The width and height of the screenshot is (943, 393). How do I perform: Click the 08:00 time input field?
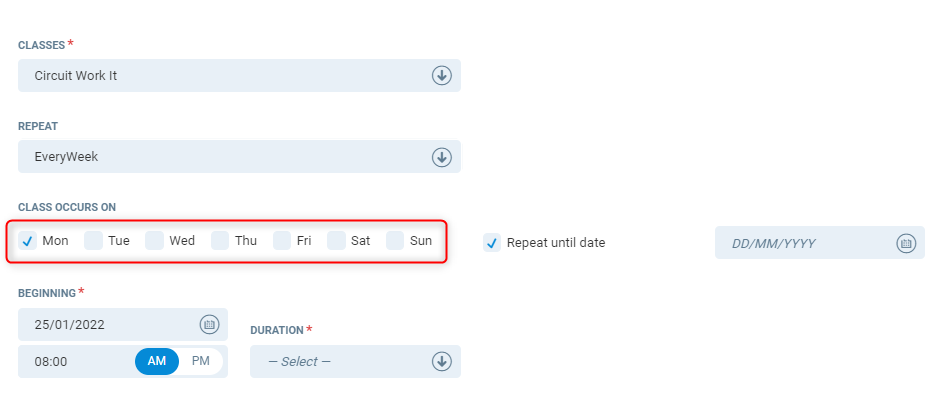click(x=76, y=362)
